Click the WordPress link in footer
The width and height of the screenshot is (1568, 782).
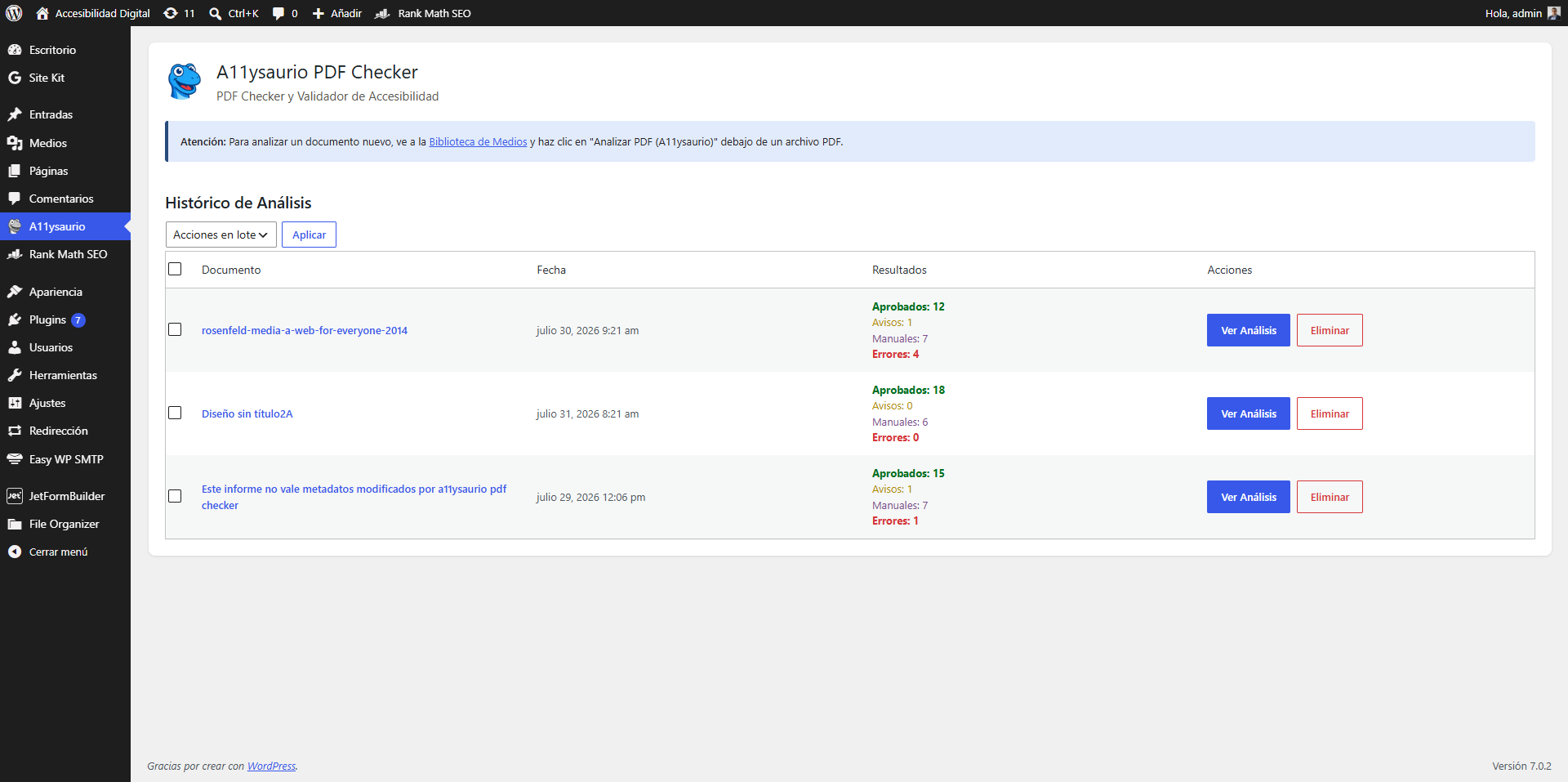click(271, 766)
